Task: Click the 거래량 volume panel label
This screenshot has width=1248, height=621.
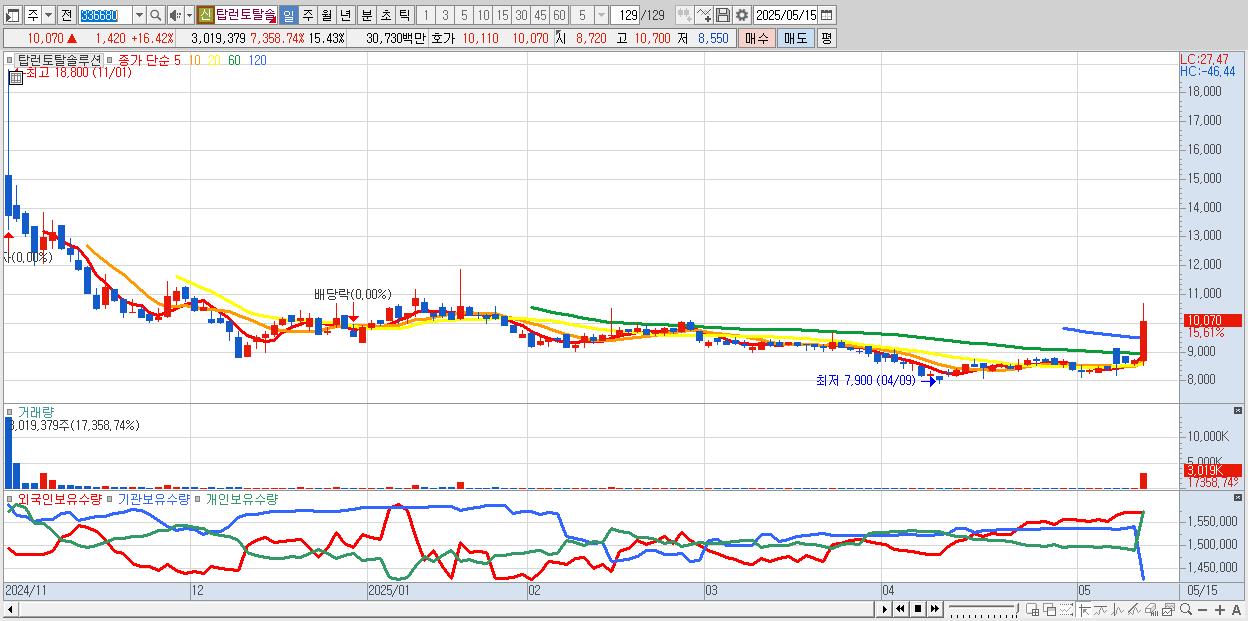Action: point(35,411)
